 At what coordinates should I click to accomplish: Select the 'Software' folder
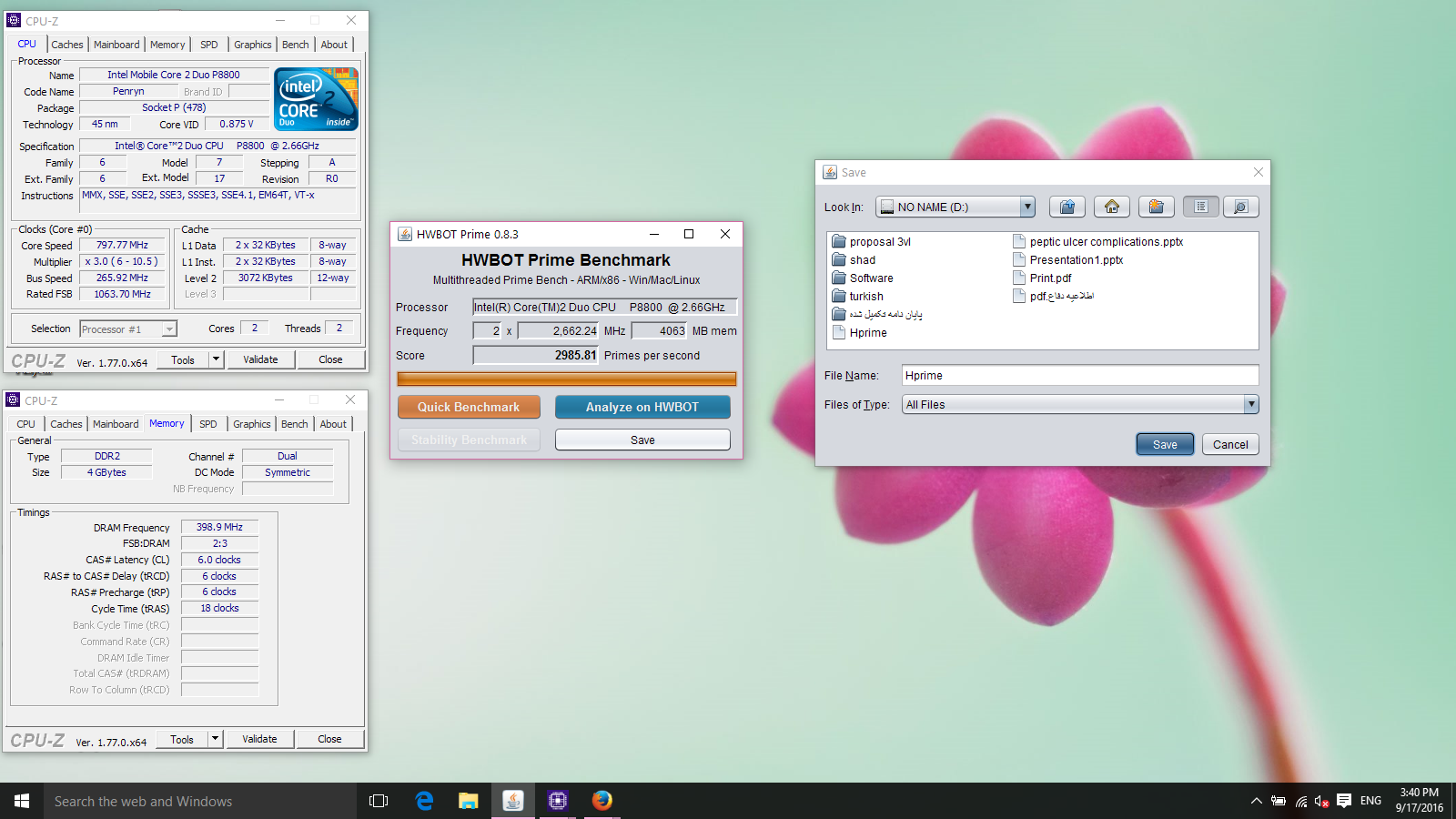[x=863, y=278]
